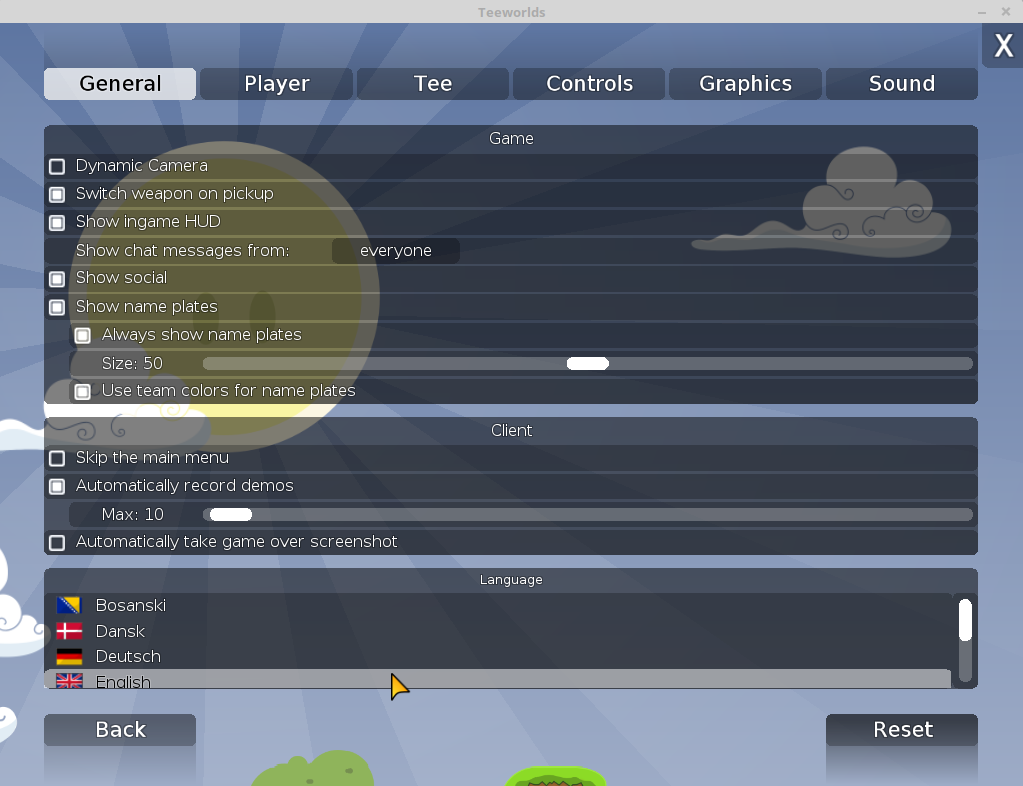Viewport: 1023px width, 786px height.
Task: Close settings with the X button
Action: click(1003, 46)
